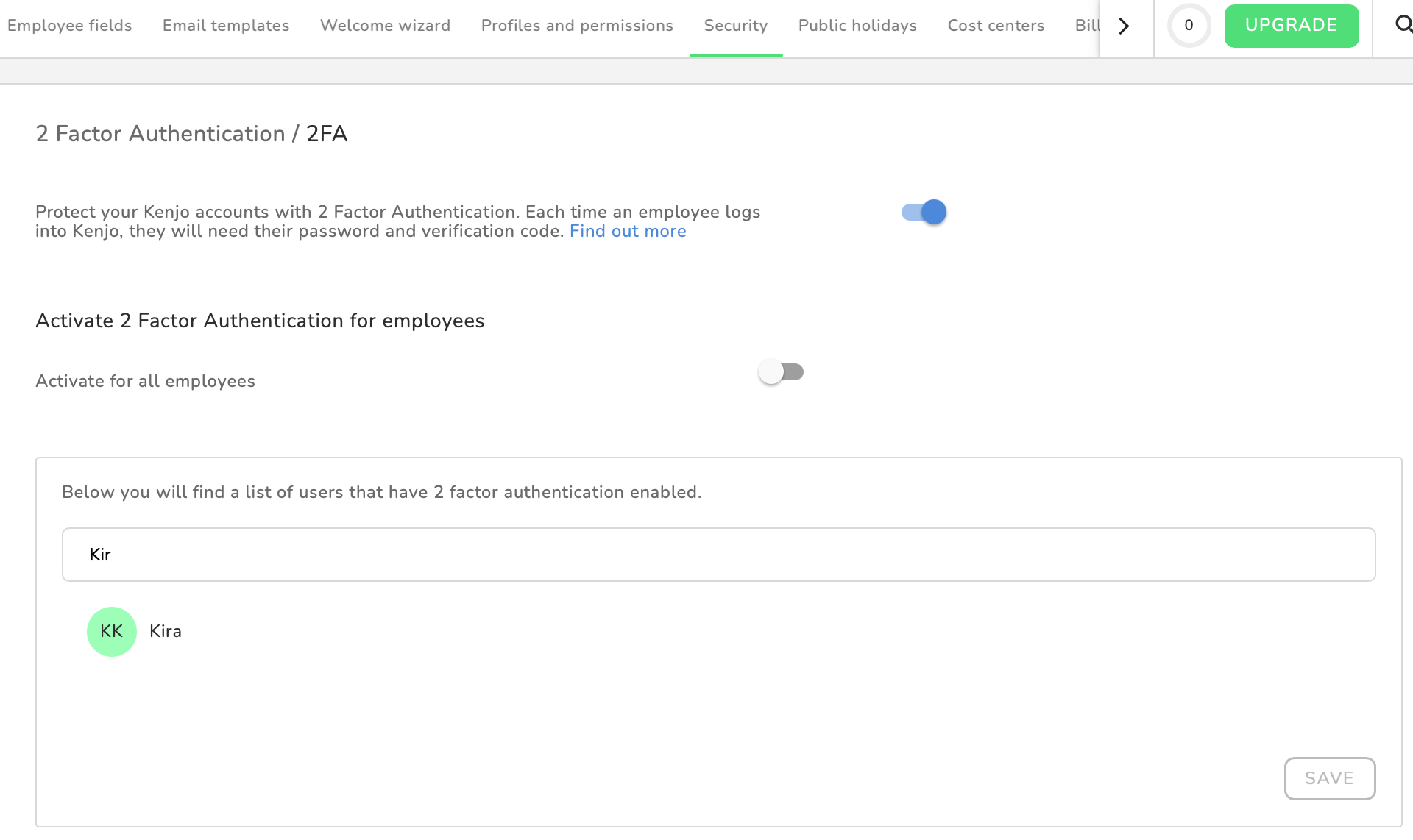The height and width of the screenshot is (840, 1413).
Task: Select Kira in the user list
Action: pyautogui.click(x=166, y=631)
